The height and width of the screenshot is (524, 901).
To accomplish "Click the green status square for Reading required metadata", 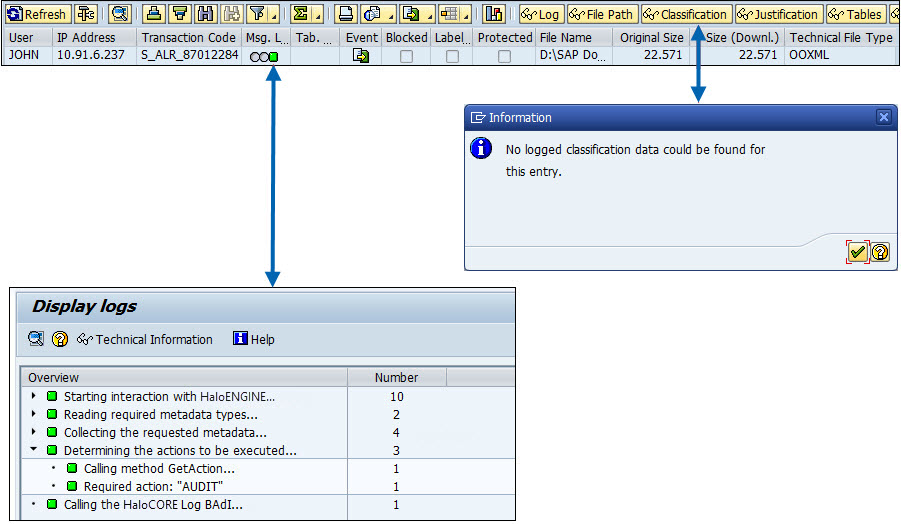I will click(52, 414).
